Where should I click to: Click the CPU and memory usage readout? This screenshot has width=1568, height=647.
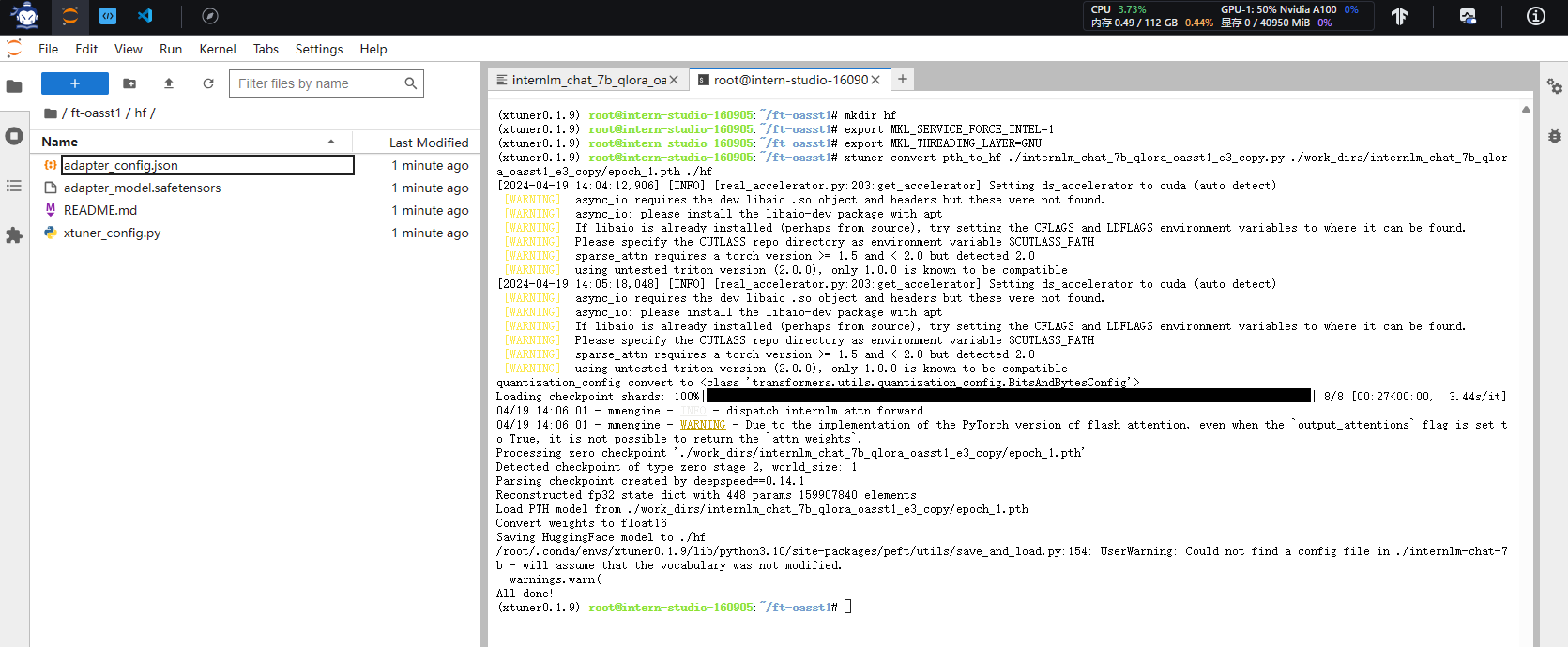(1151, 16)
